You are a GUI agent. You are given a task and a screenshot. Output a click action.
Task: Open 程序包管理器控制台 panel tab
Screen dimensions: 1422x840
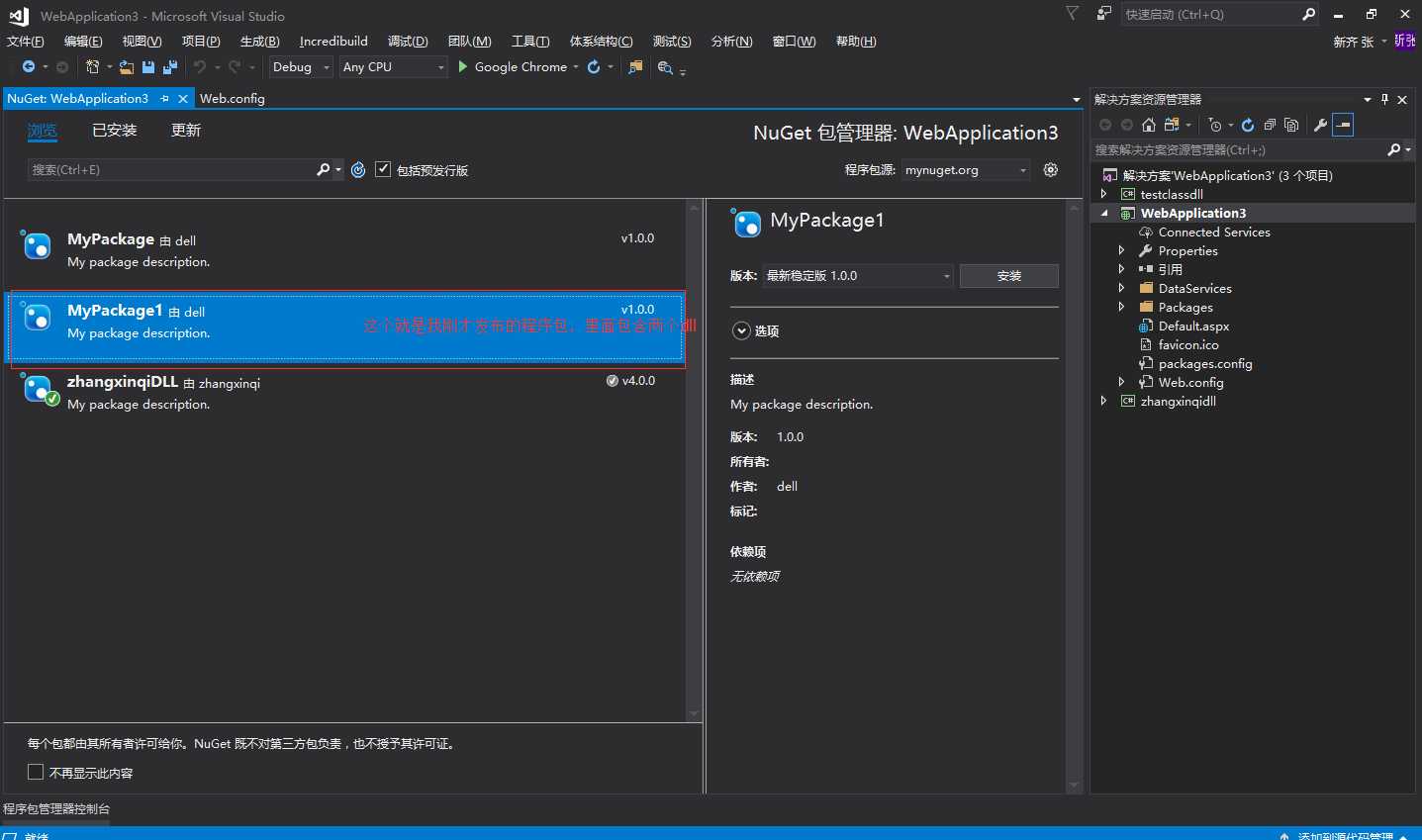pyautogui.click(x=56, y=809)
